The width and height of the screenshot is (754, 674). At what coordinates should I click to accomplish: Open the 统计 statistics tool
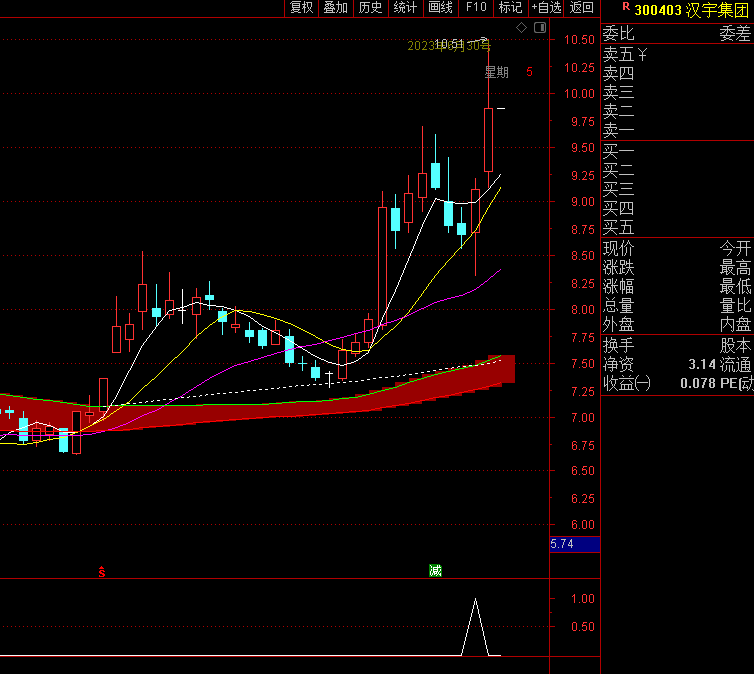(x=405, y=8)
